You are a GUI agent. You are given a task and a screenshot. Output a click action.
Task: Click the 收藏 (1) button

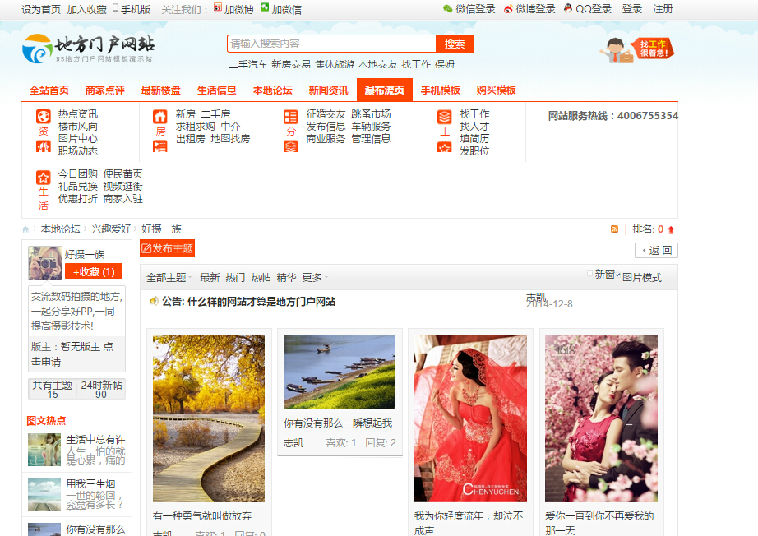click(x=93, y=272)
